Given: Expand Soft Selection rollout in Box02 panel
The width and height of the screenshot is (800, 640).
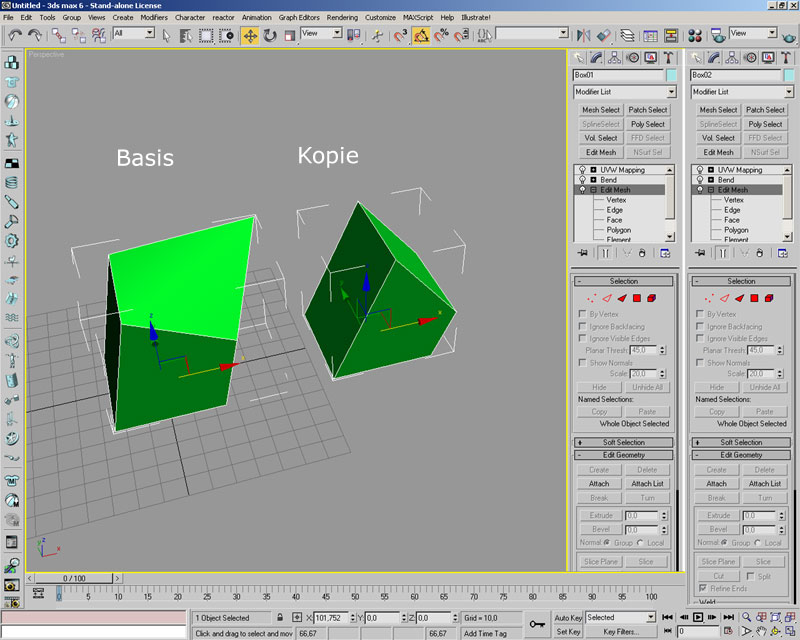Looking at the screenshot, I should pos(741,442).
